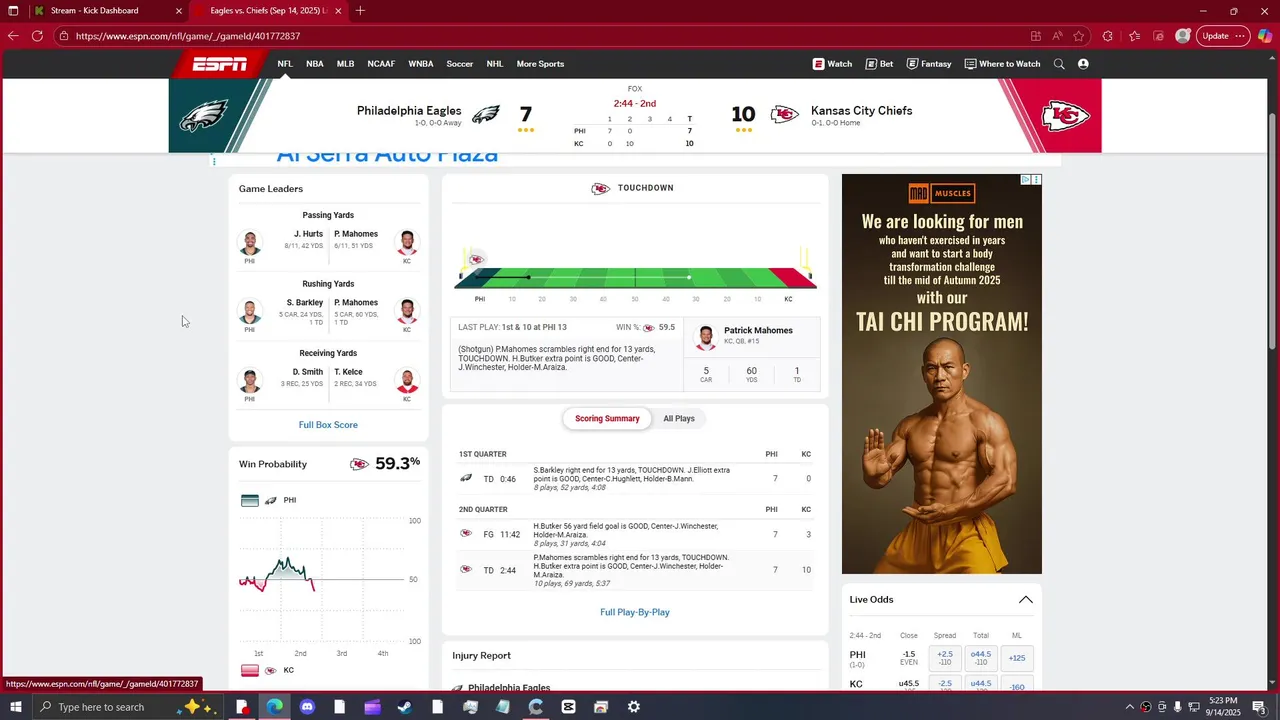Click the large Eagles logo in the score banner
Viewport: 1280px width, 720px height.
click(204, 116)
